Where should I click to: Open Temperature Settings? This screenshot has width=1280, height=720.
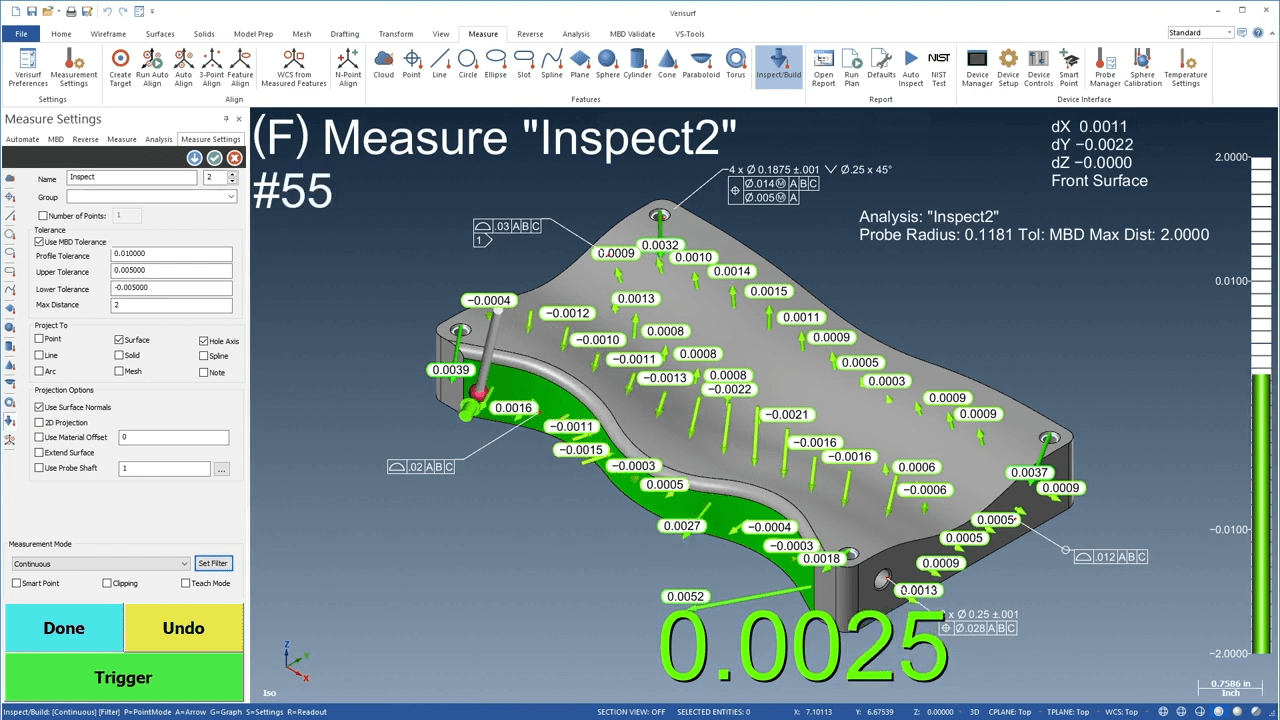tap(1185, 68)
